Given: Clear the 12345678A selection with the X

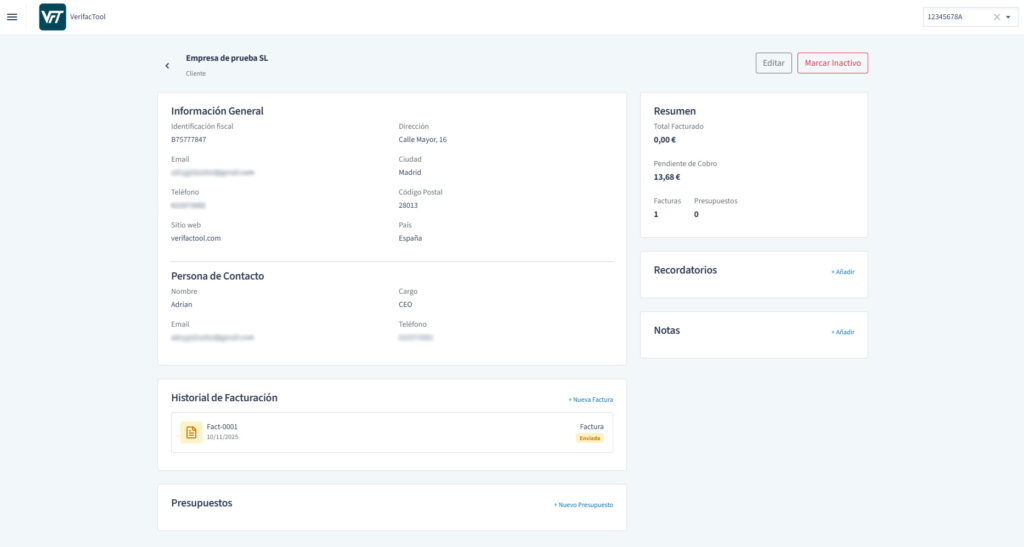Looking at the screenshot, I should click(x=996, y=17).
